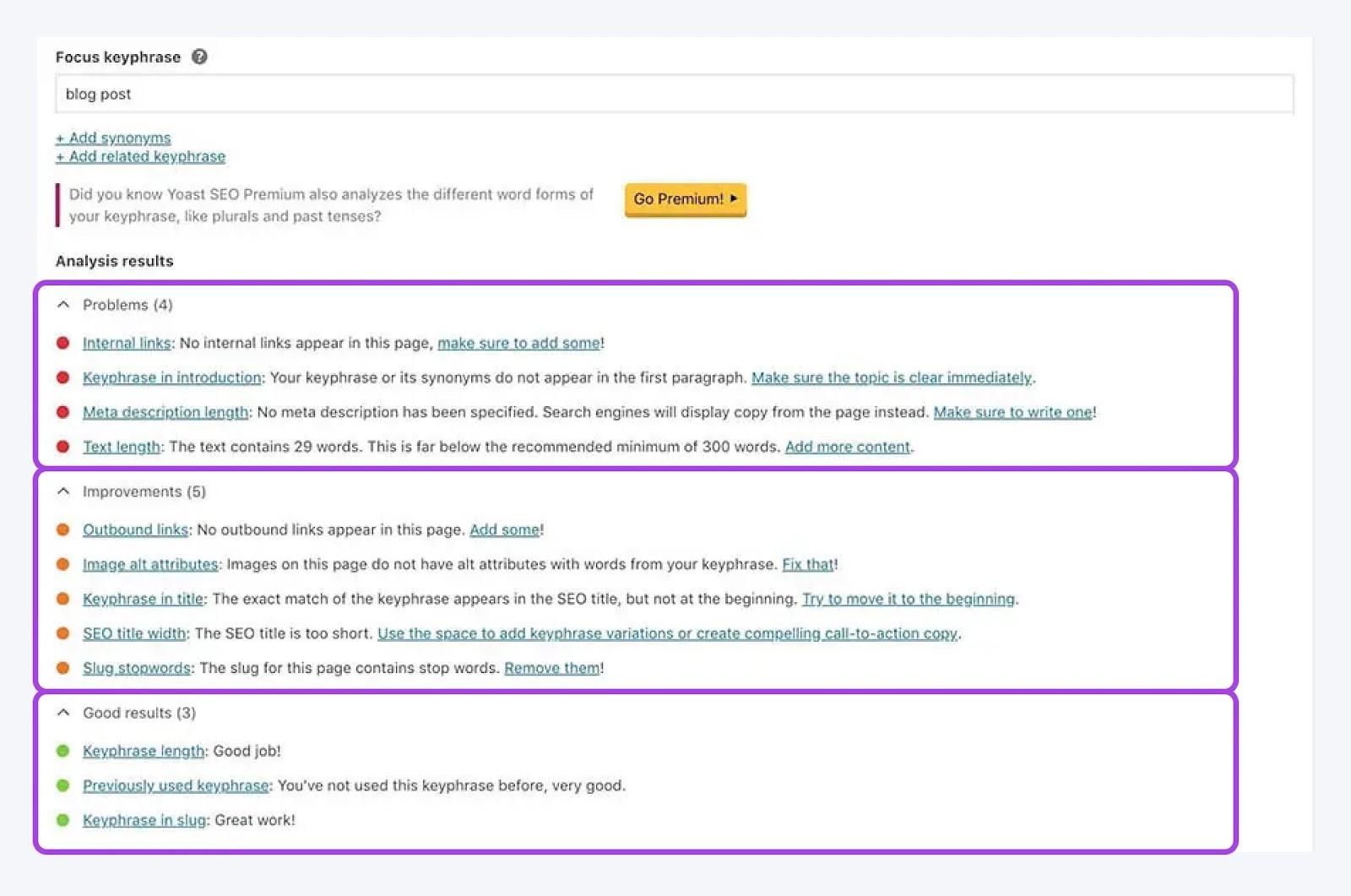Click 'Make sure to write one' link
The width and height of the screenshot is (1351, 896).
click(1012, 412)
